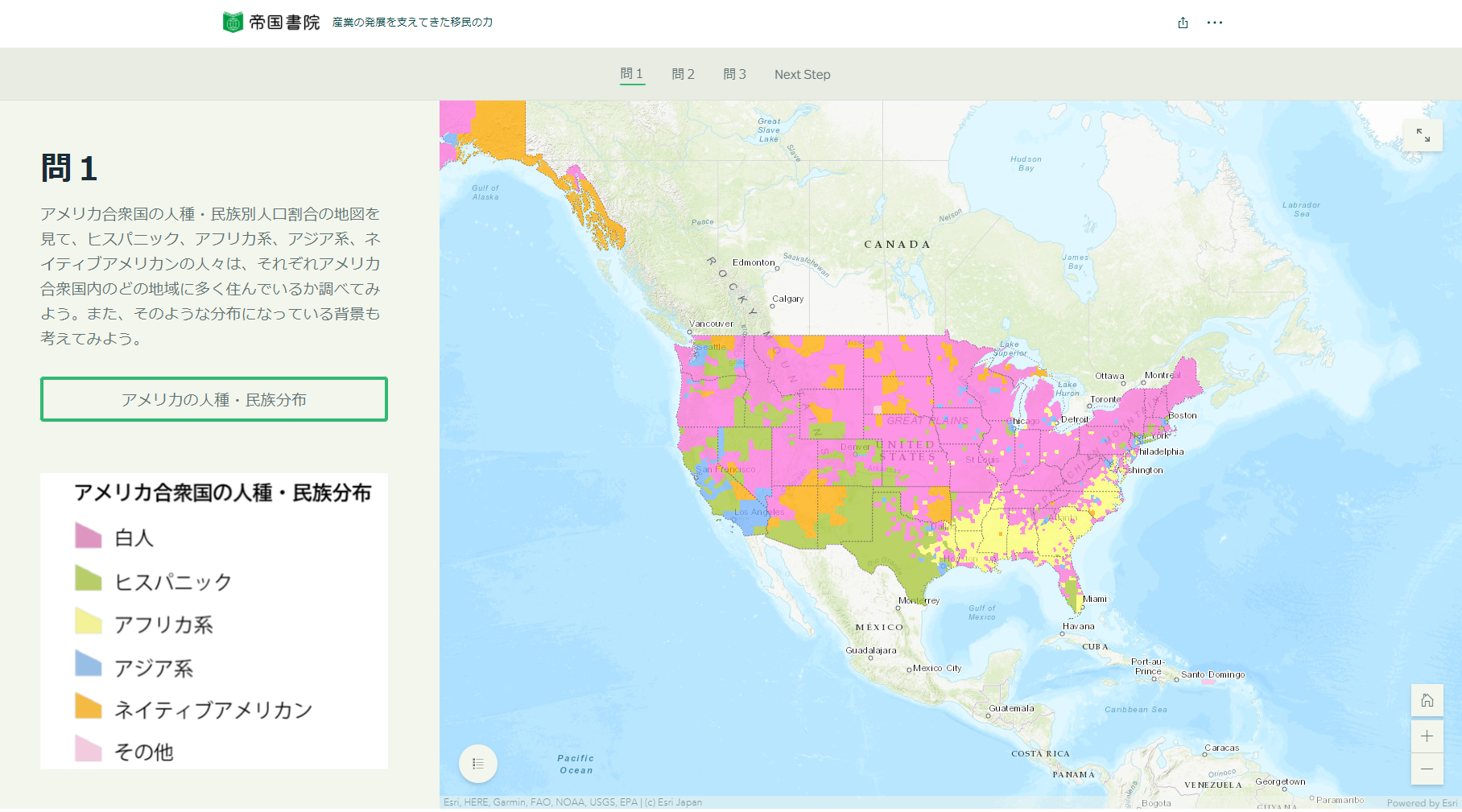Screen dimensions: 1462x812
Task: Switch to the 問3 tab
Action: (x=734, y=74)
